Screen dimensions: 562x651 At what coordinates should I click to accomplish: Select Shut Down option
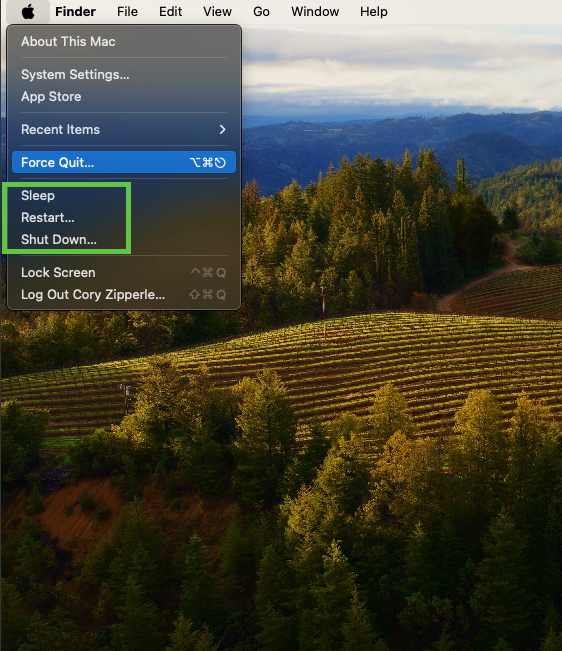click(x=124, y=240)
